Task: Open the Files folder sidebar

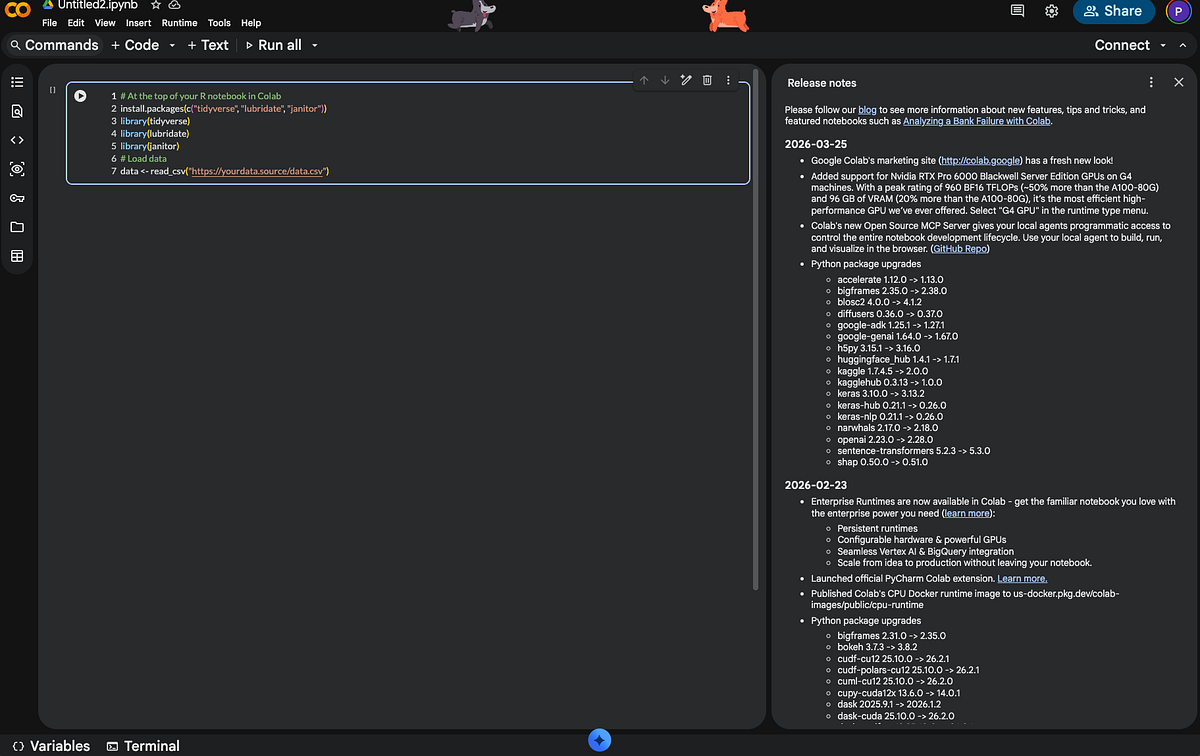Action: click(17, 227)
